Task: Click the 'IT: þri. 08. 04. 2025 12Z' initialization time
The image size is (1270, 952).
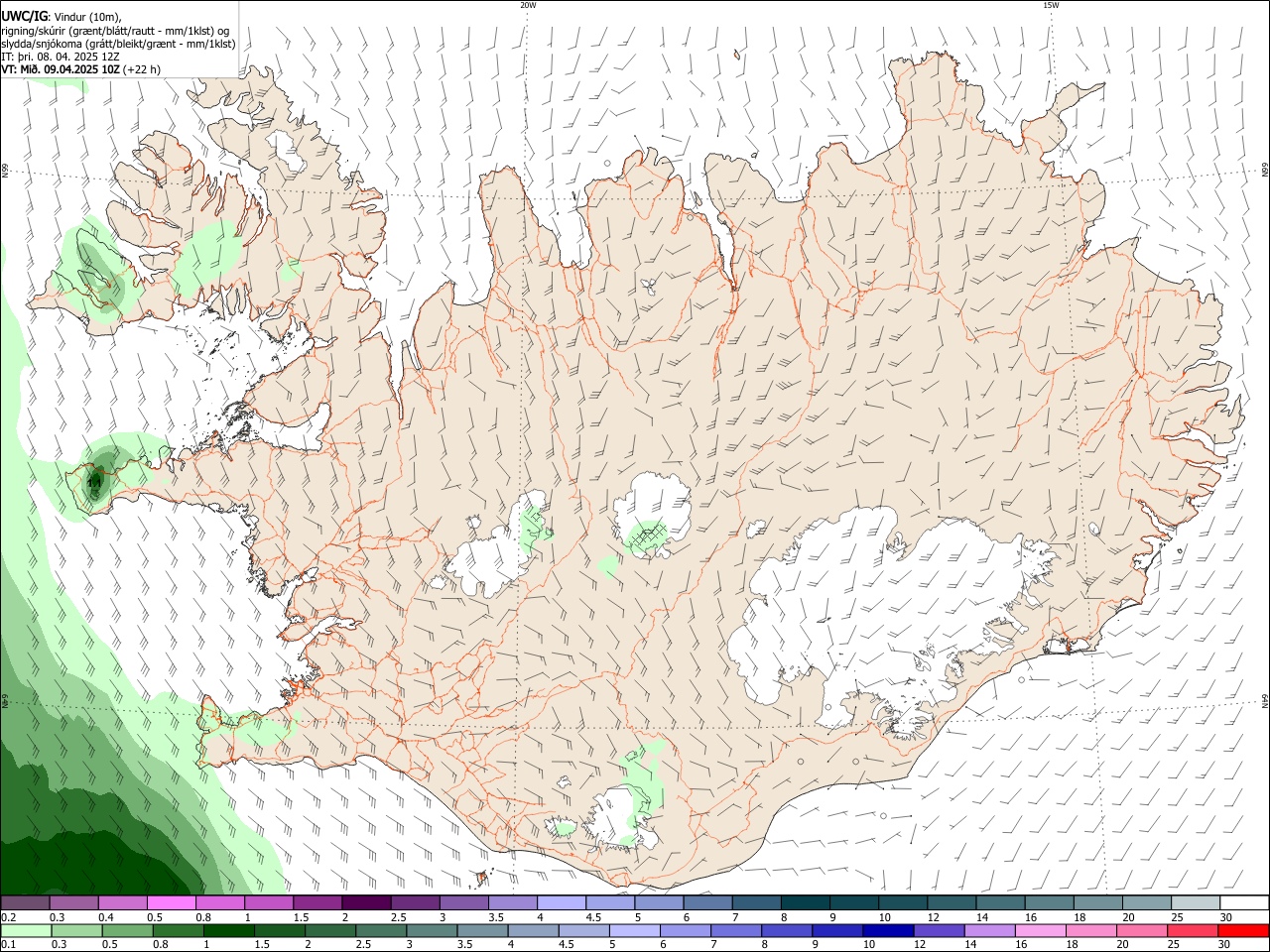Action: pos(61,57)
